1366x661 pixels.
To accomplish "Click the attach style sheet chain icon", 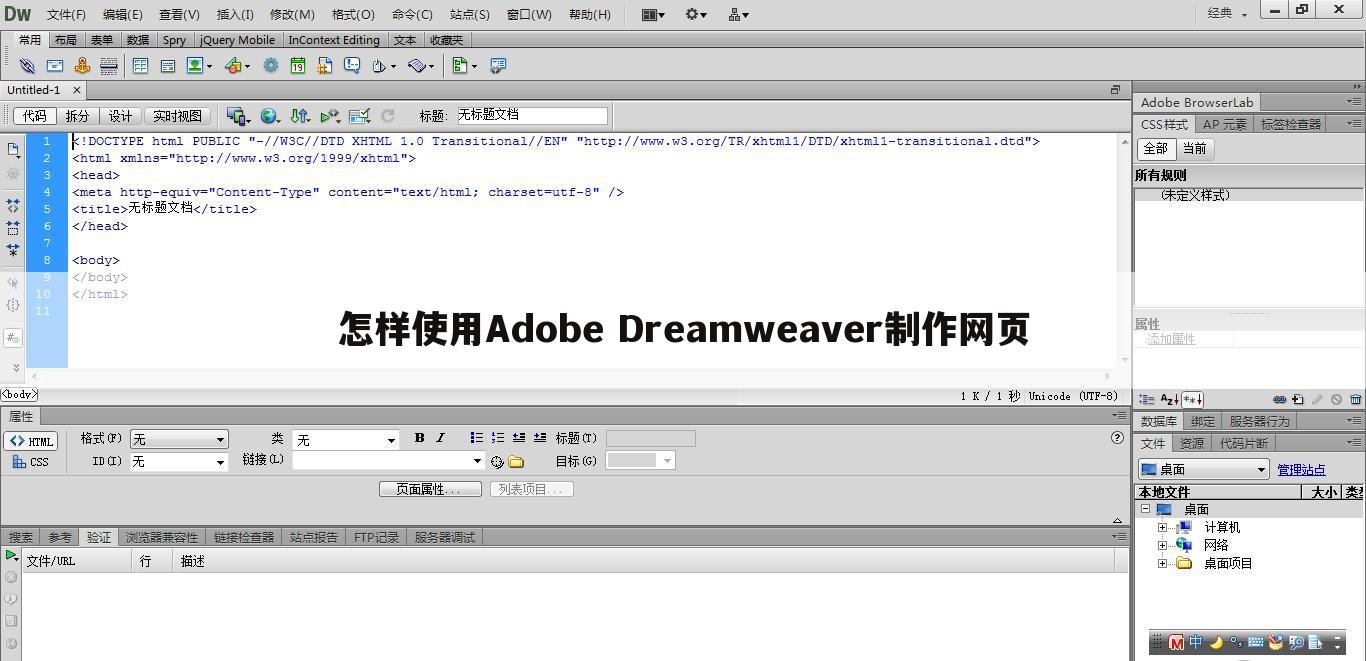I will click(1279, 399).
